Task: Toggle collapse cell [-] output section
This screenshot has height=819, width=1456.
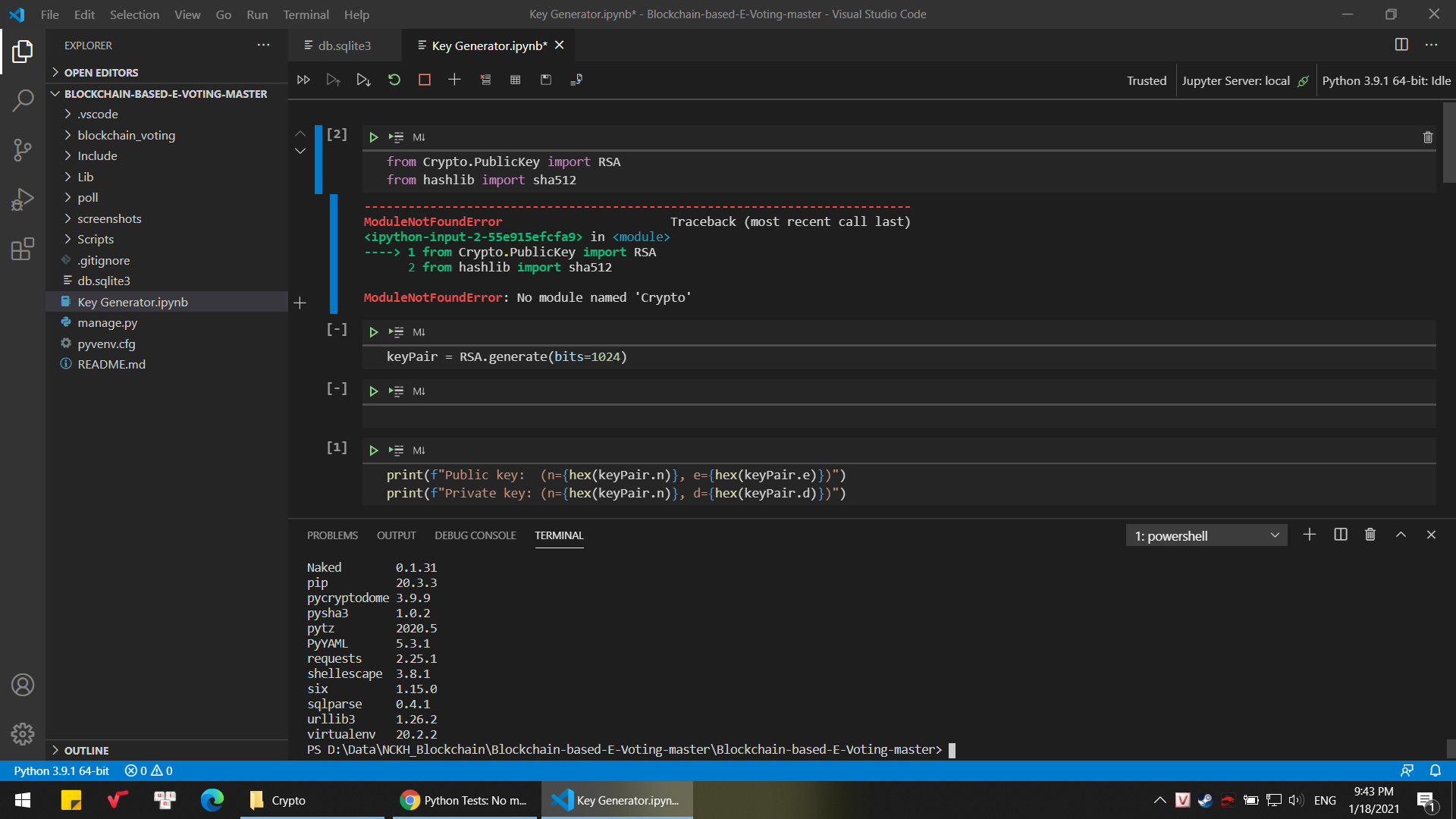Action: click(337, 388)
